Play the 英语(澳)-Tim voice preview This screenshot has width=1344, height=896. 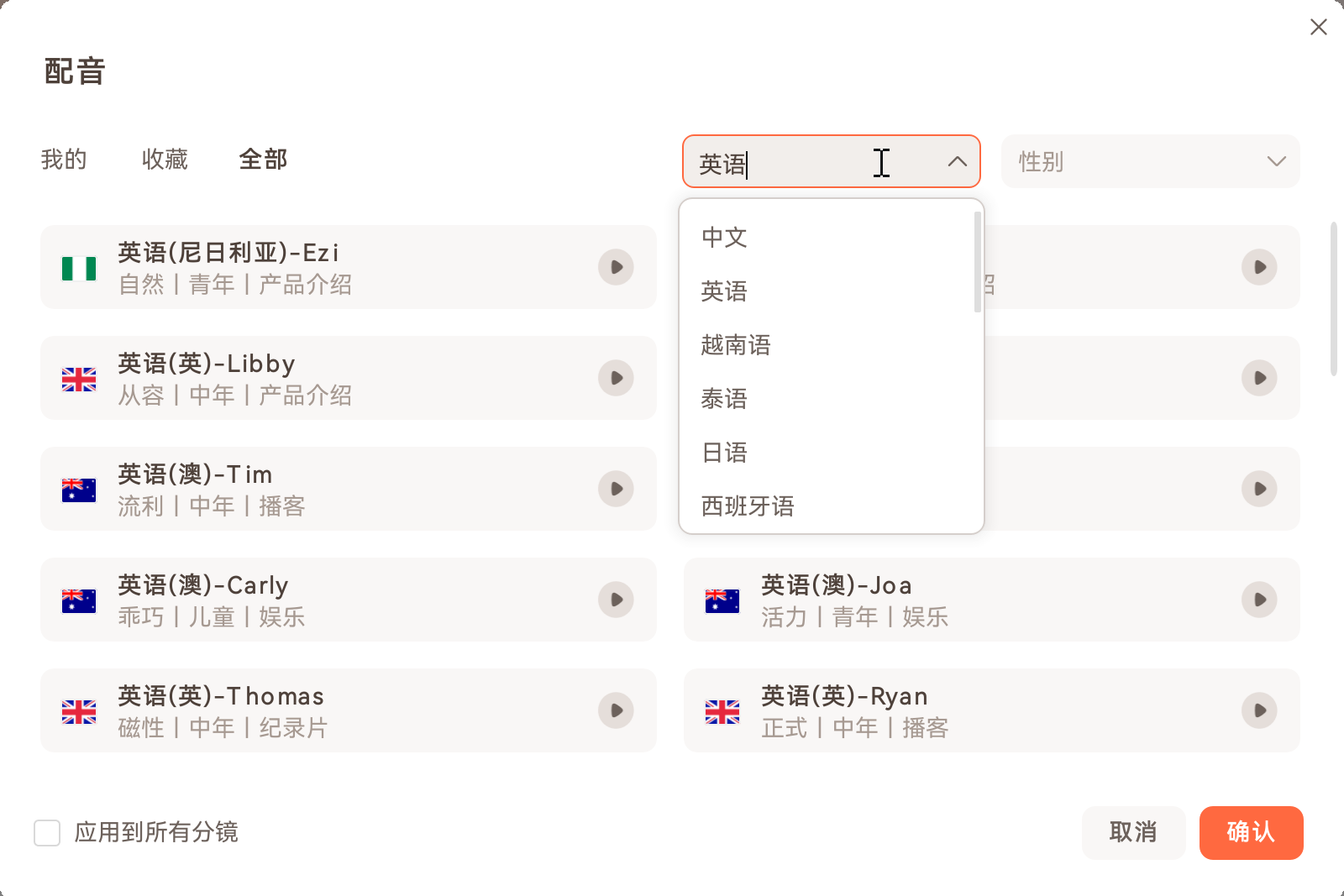(x=617, y=489)
